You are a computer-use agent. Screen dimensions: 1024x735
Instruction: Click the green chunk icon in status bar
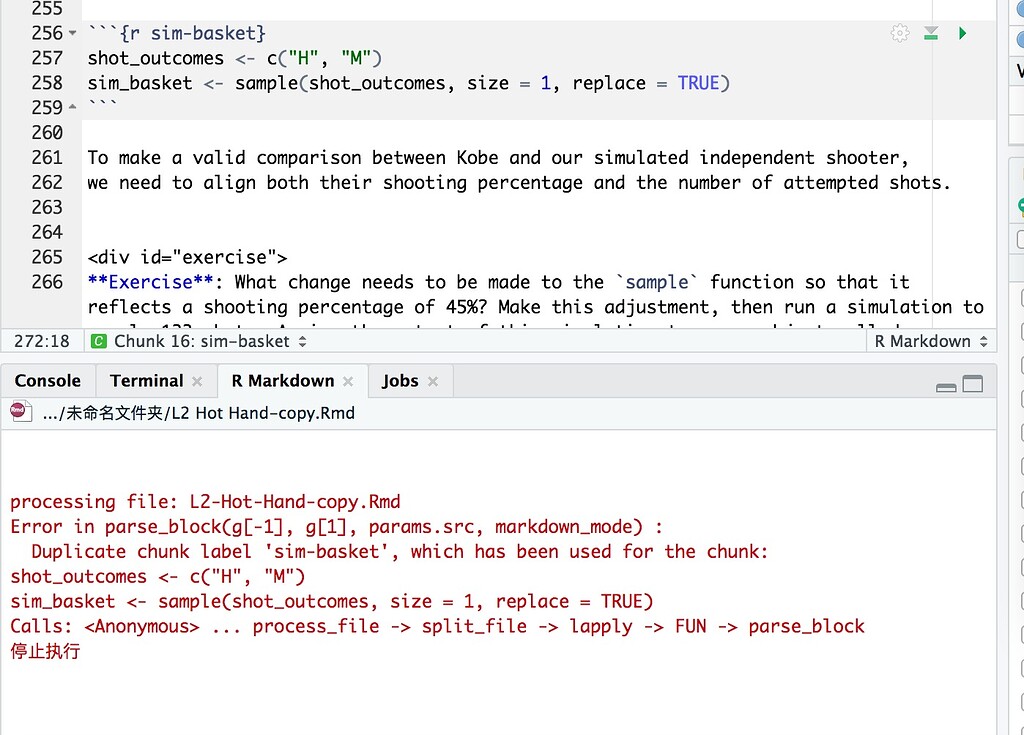[x=99, y=341]
